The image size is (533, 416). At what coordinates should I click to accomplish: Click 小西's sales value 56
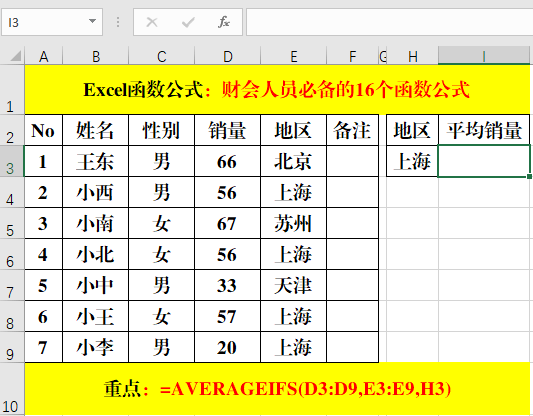coord(227,192)
